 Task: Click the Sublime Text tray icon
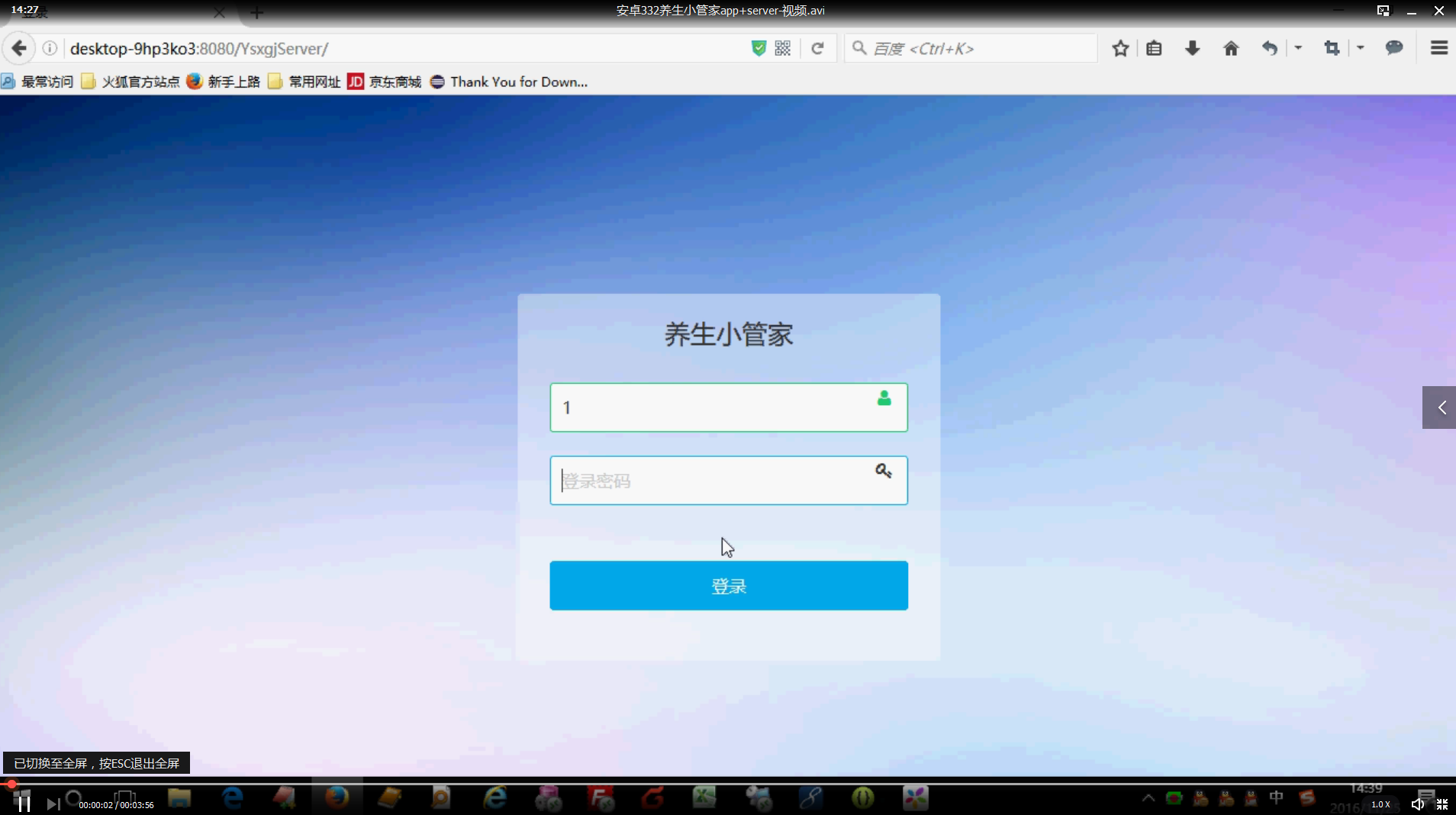point(1306,799)
